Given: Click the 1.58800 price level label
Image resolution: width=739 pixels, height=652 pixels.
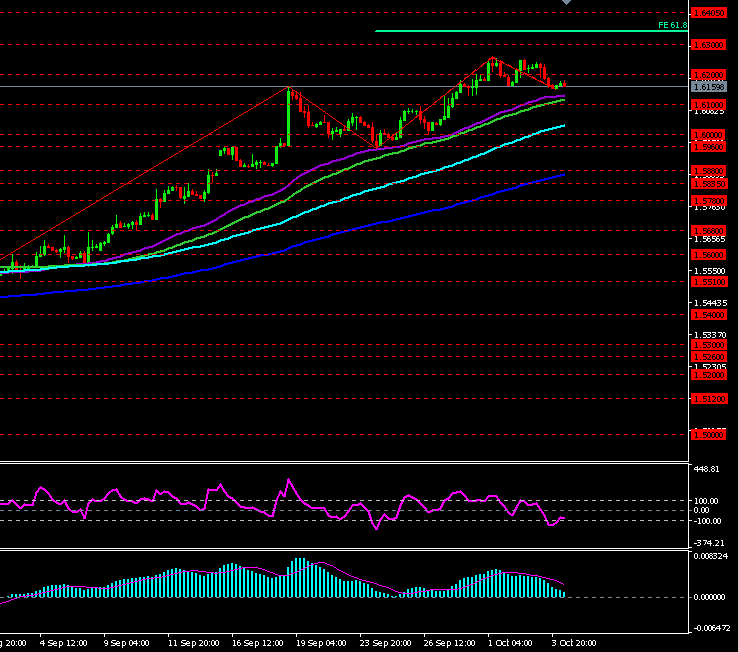Looking at the screenshot, I should coord(709,171).
